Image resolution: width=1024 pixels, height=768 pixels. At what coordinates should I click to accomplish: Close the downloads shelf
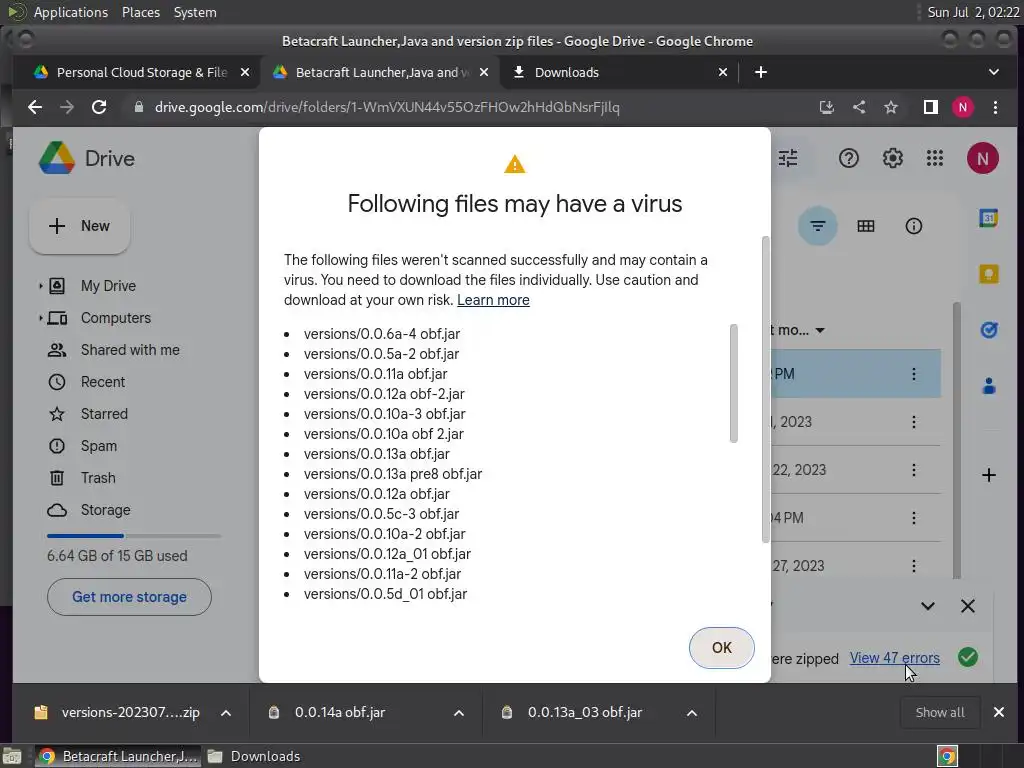pyautogui.click(x=999, y=712)
